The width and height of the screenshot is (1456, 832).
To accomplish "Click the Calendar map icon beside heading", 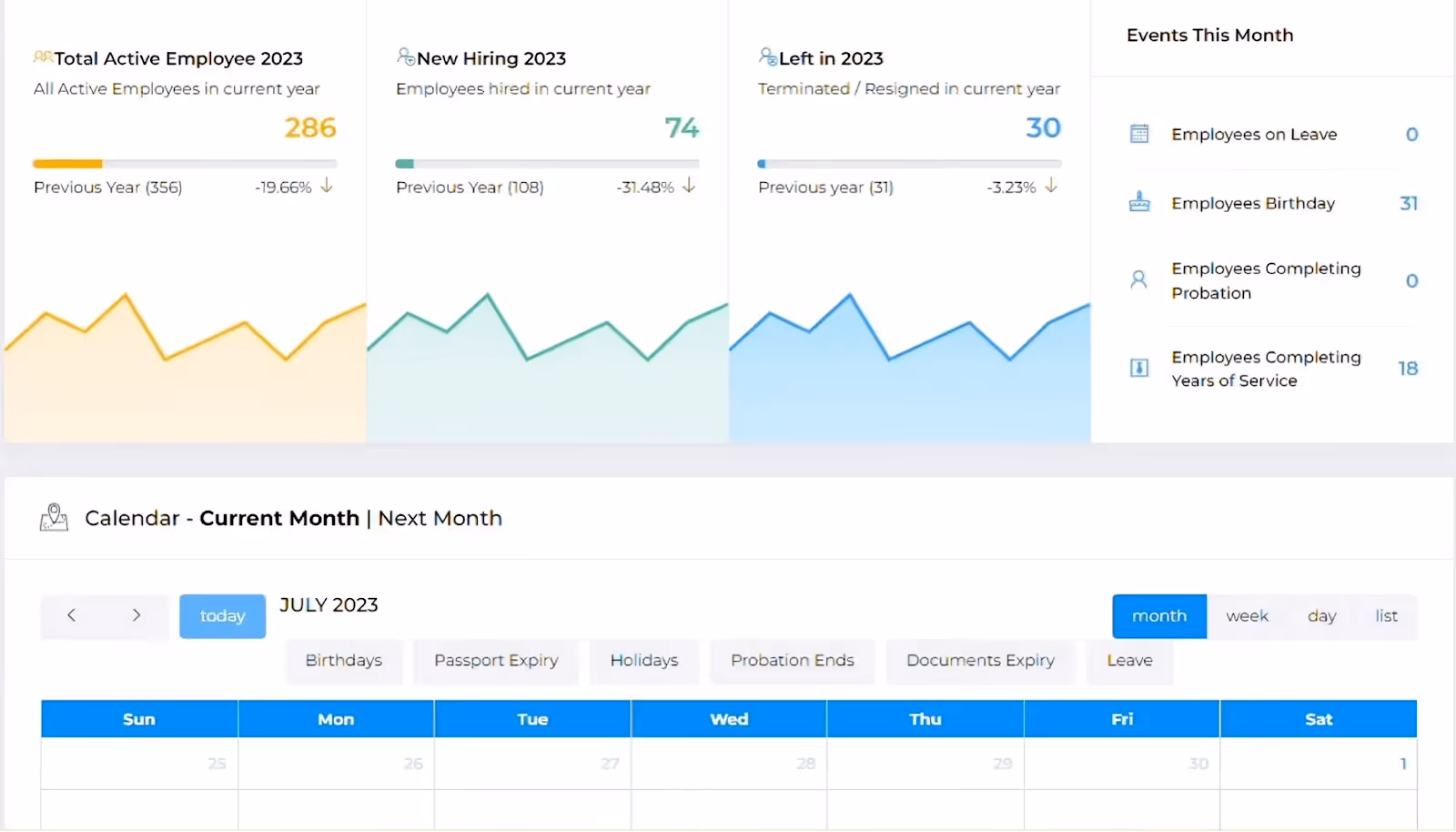I will click(x=54, y=518).
